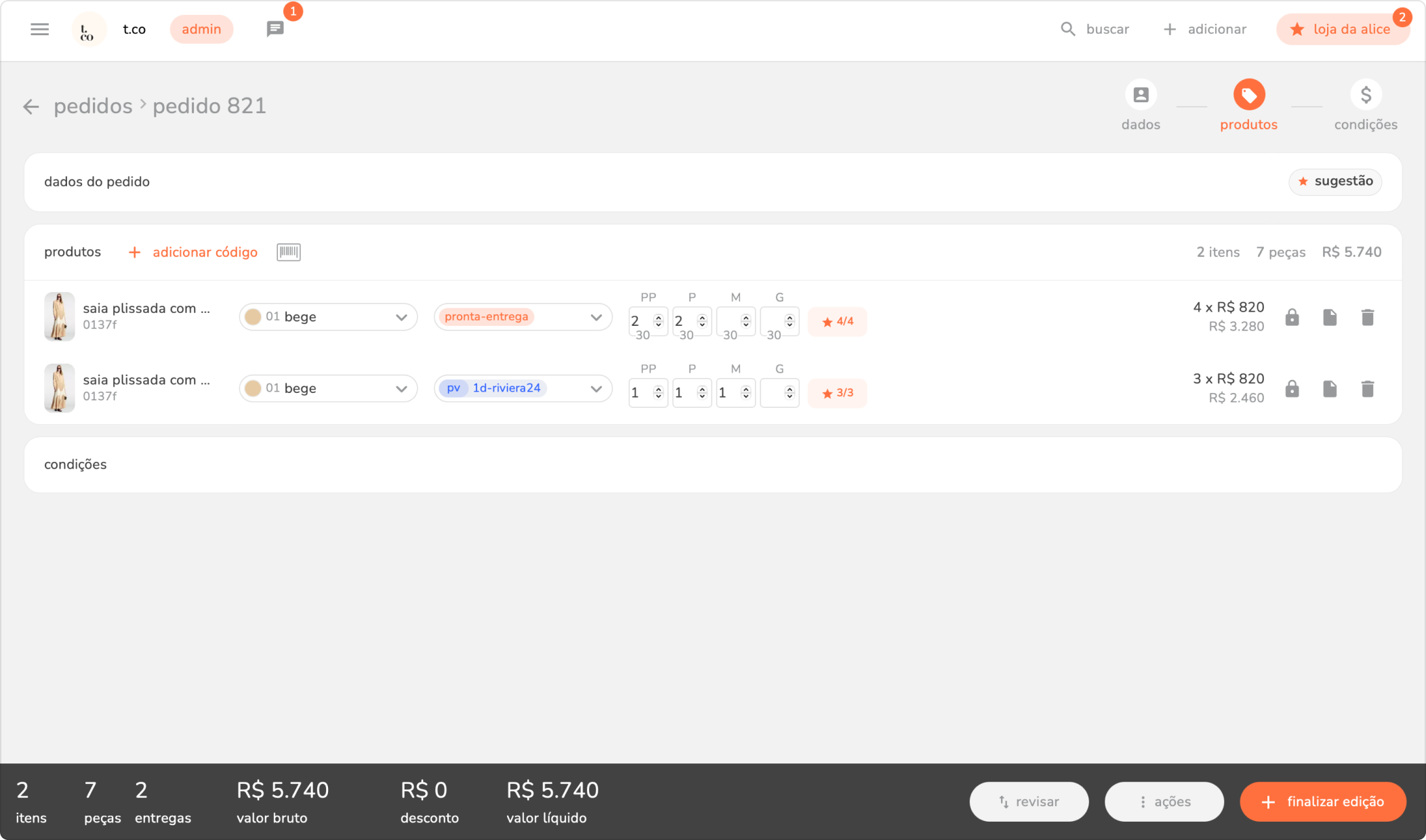Expand the first 01 bege color dropdown
Viewport: 1426px width, 840px height.
(x=328, y=317)
